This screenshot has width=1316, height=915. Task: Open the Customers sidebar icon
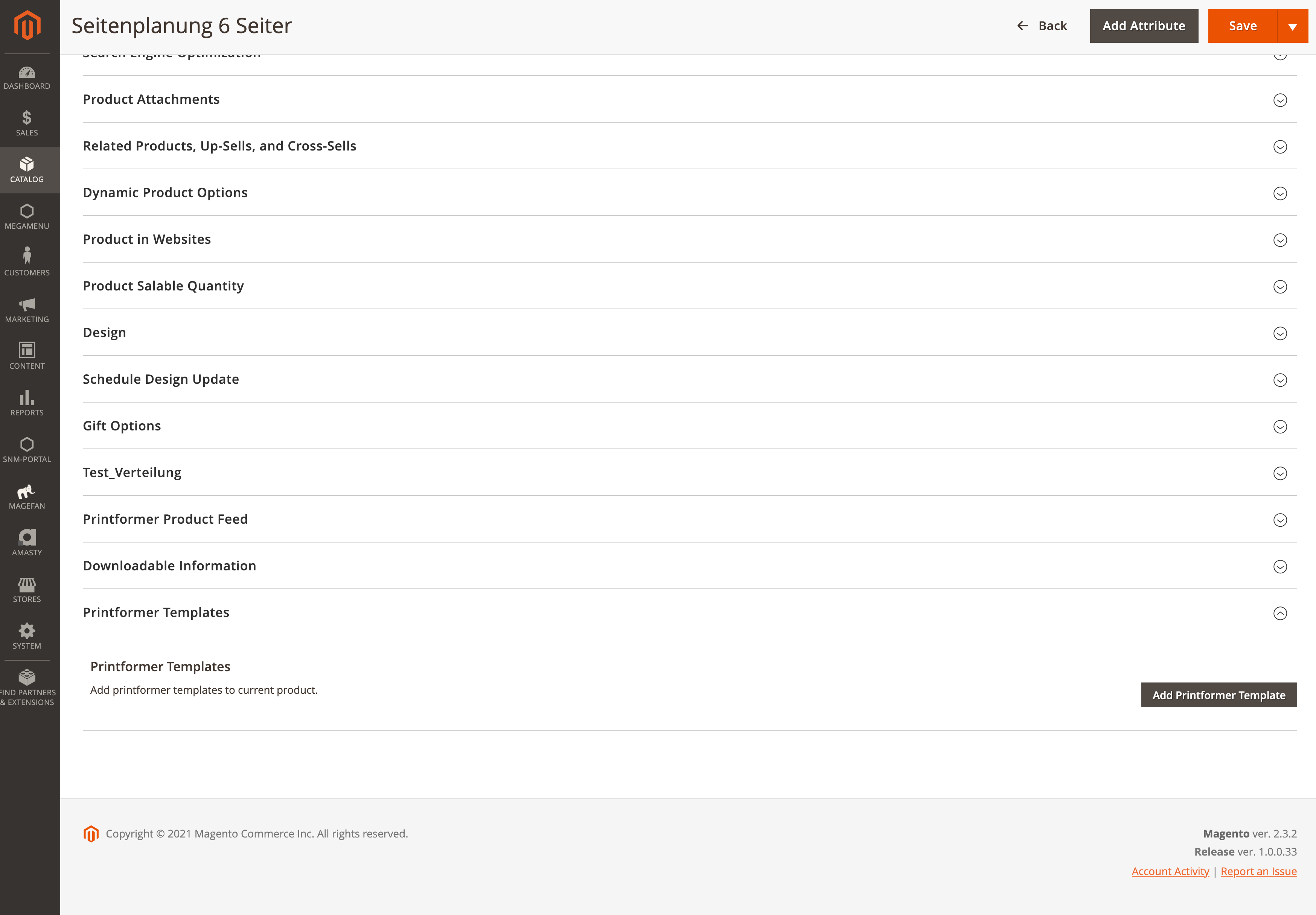pos(27,255)
